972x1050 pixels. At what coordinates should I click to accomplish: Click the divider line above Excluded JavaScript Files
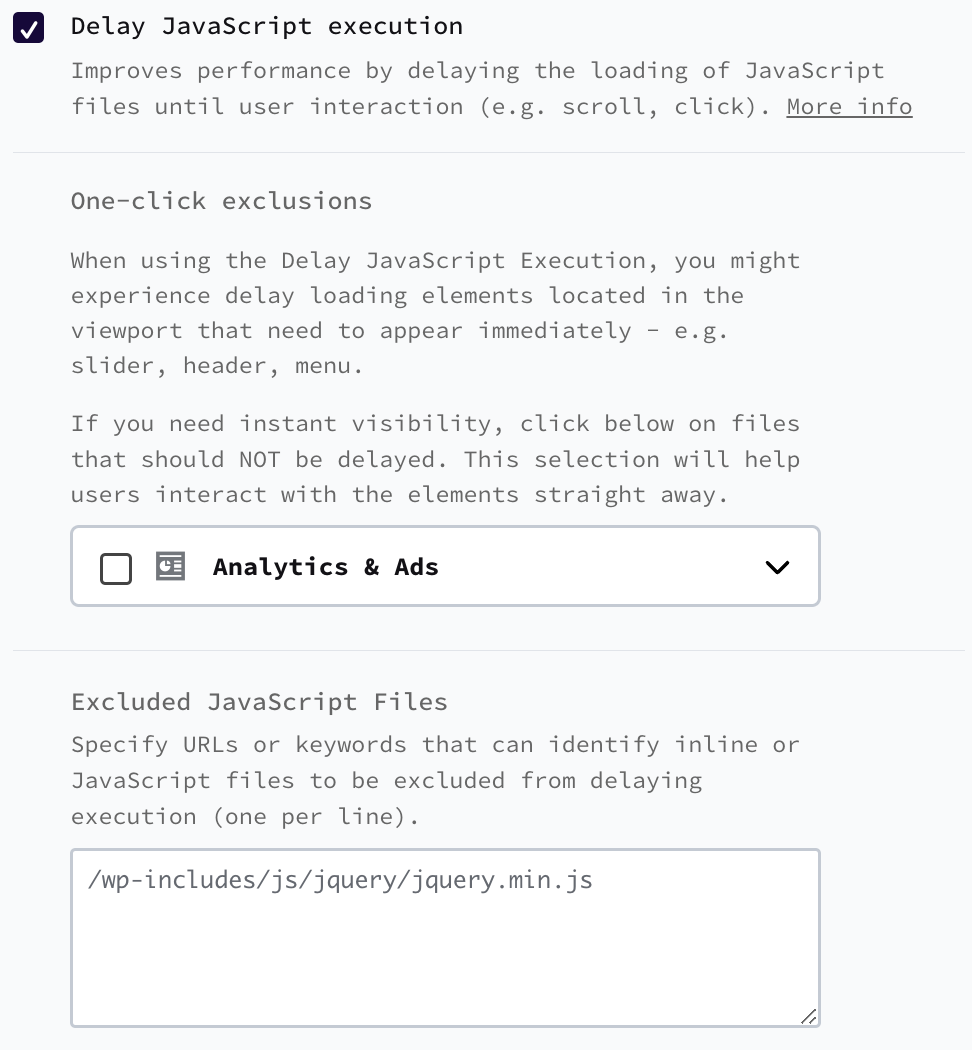488,651
